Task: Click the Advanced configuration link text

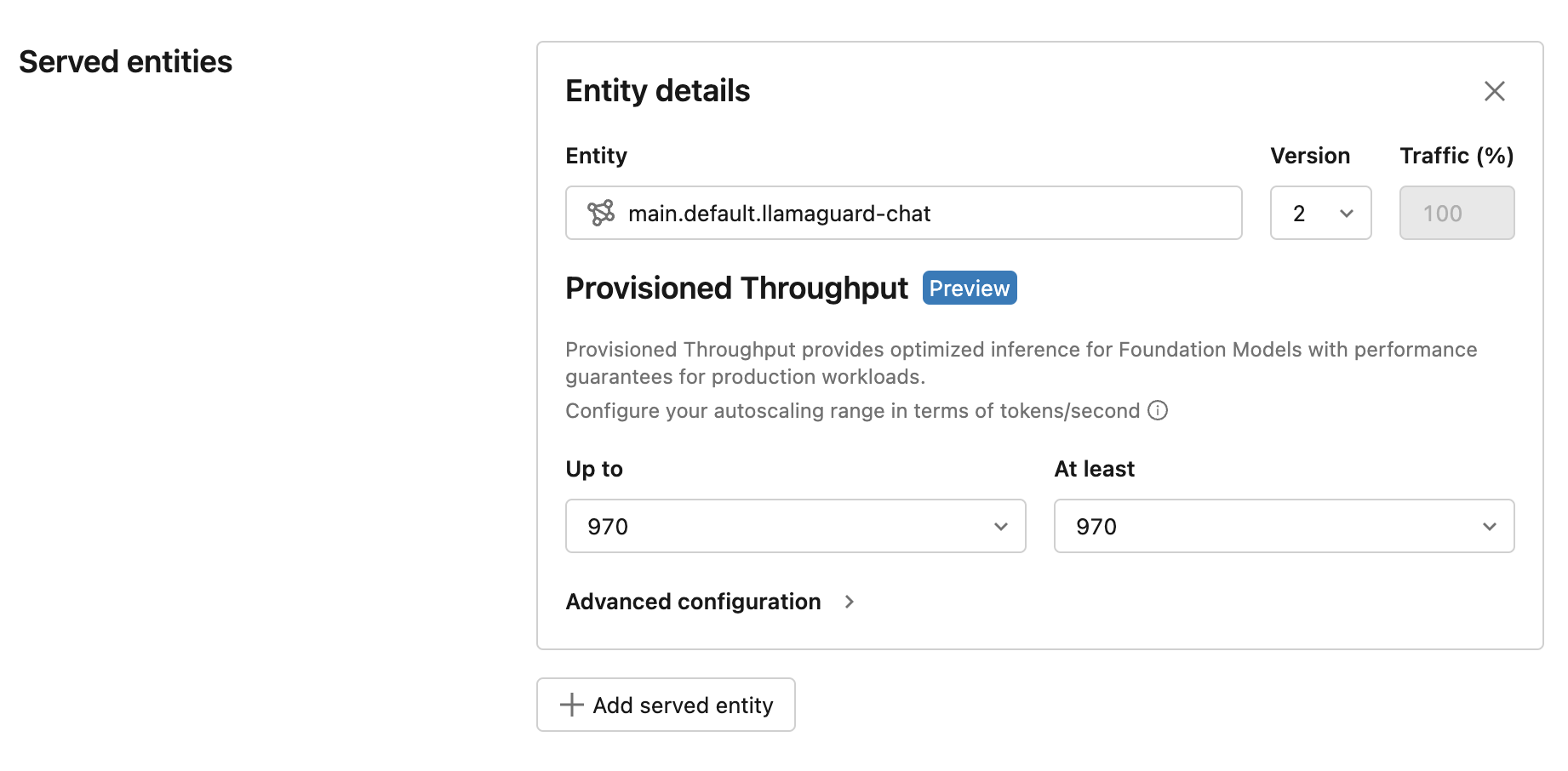Action: 692,602
